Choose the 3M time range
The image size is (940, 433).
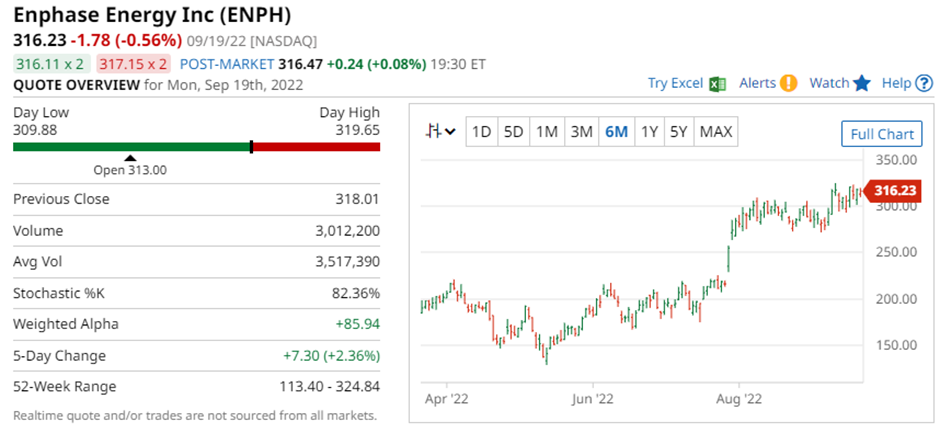click(581, 132)
